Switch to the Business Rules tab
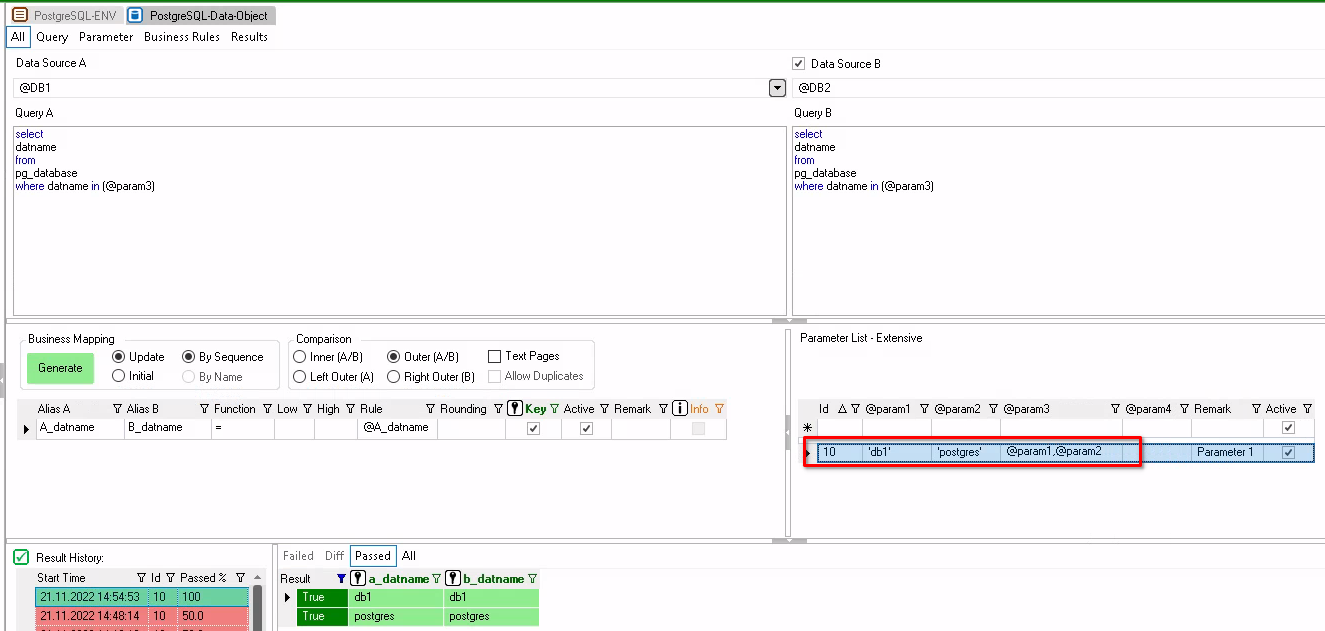1325x631 pixels. click(x=182, y=37)
